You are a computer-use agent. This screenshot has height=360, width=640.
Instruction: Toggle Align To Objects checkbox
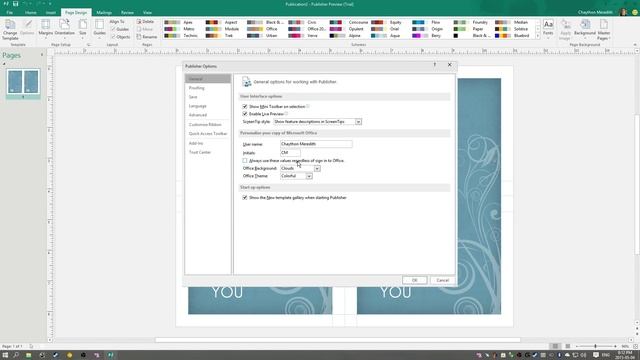click(x=113, y=37)
